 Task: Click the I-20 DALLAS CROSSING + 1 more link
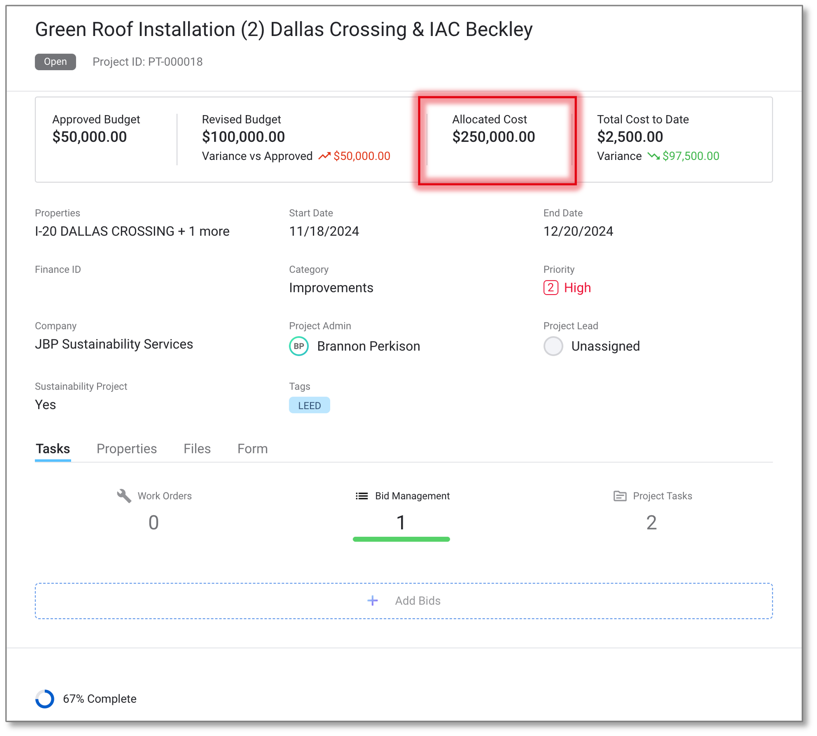click(x=132, y=231)
